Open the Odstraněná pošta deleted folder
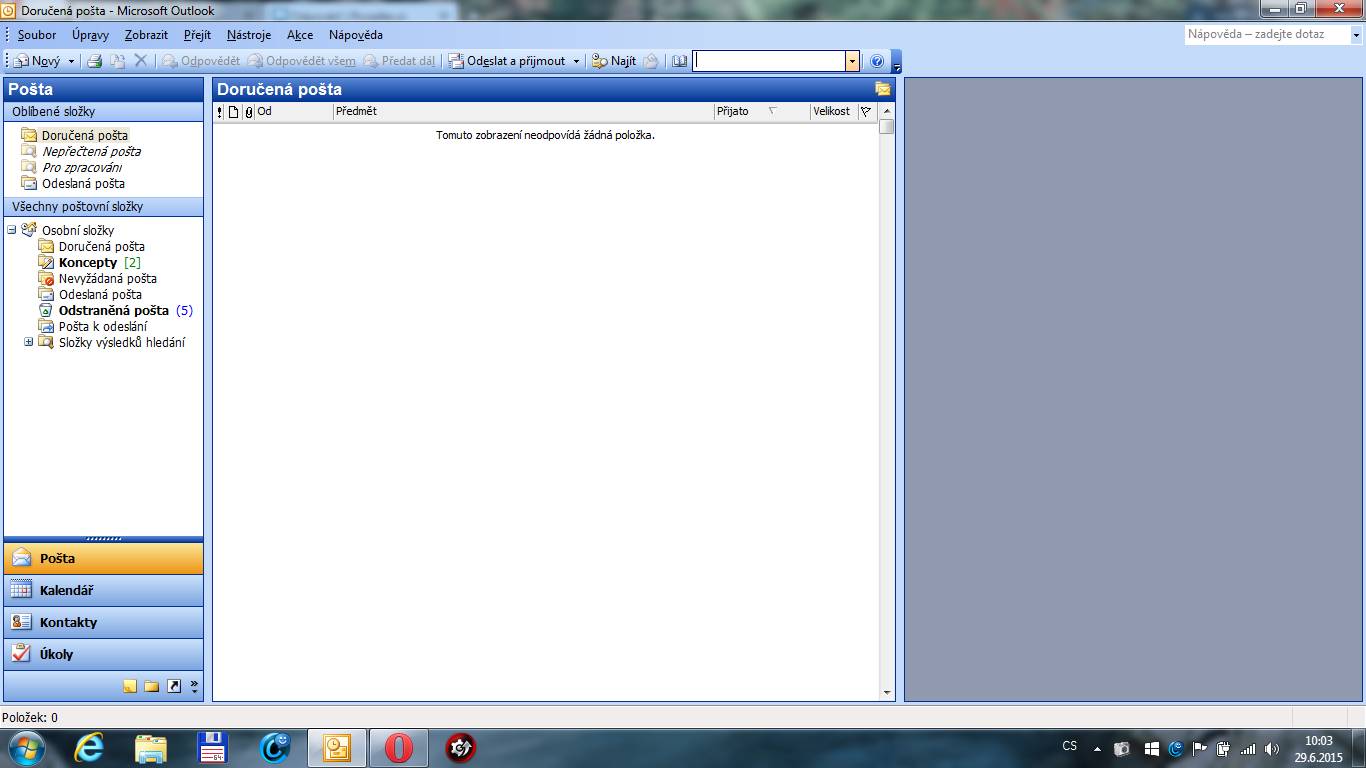Image resolution: width=1366 pixels, height=768 pixels. (114, 310)
